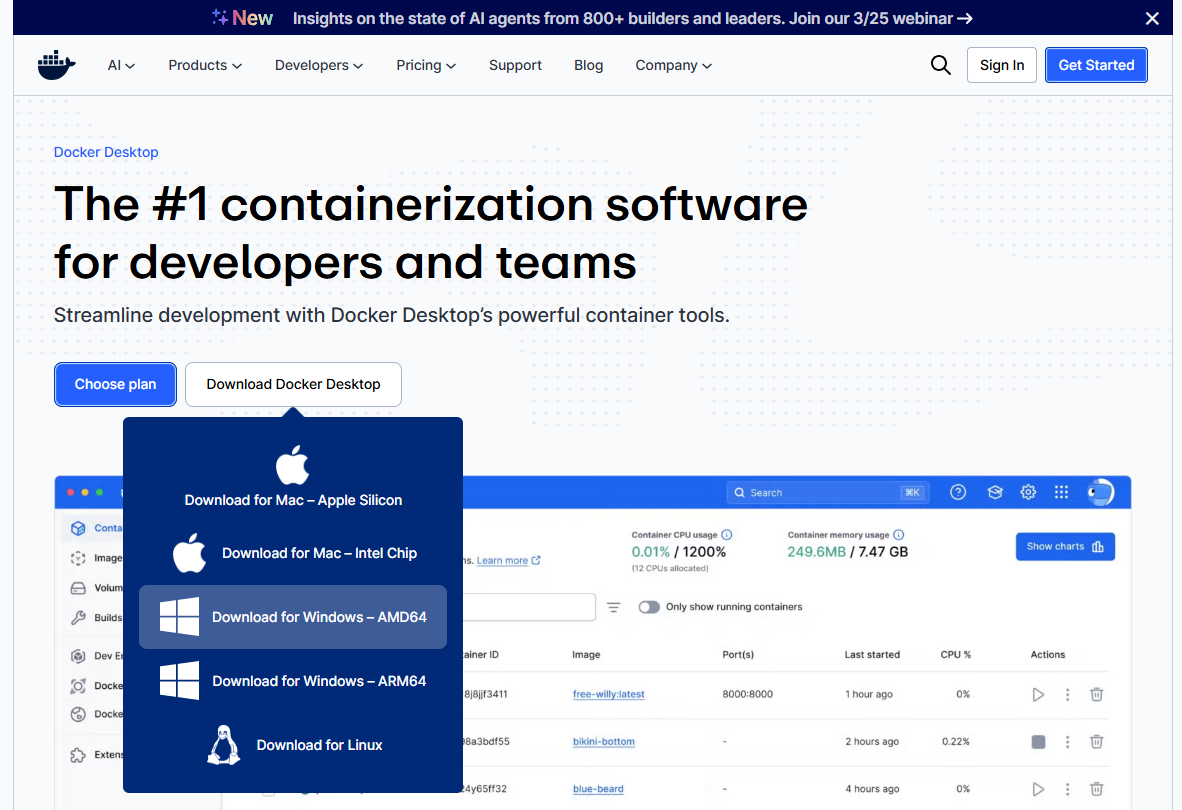The image size is (1182, 810).
Task: Click memory usage info icon
Action: click(x=899, y=535)
